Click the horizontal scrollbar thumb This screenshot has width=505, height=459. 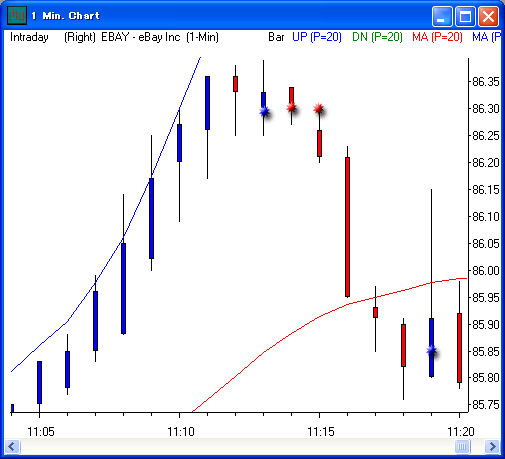[x=462, y=446]
